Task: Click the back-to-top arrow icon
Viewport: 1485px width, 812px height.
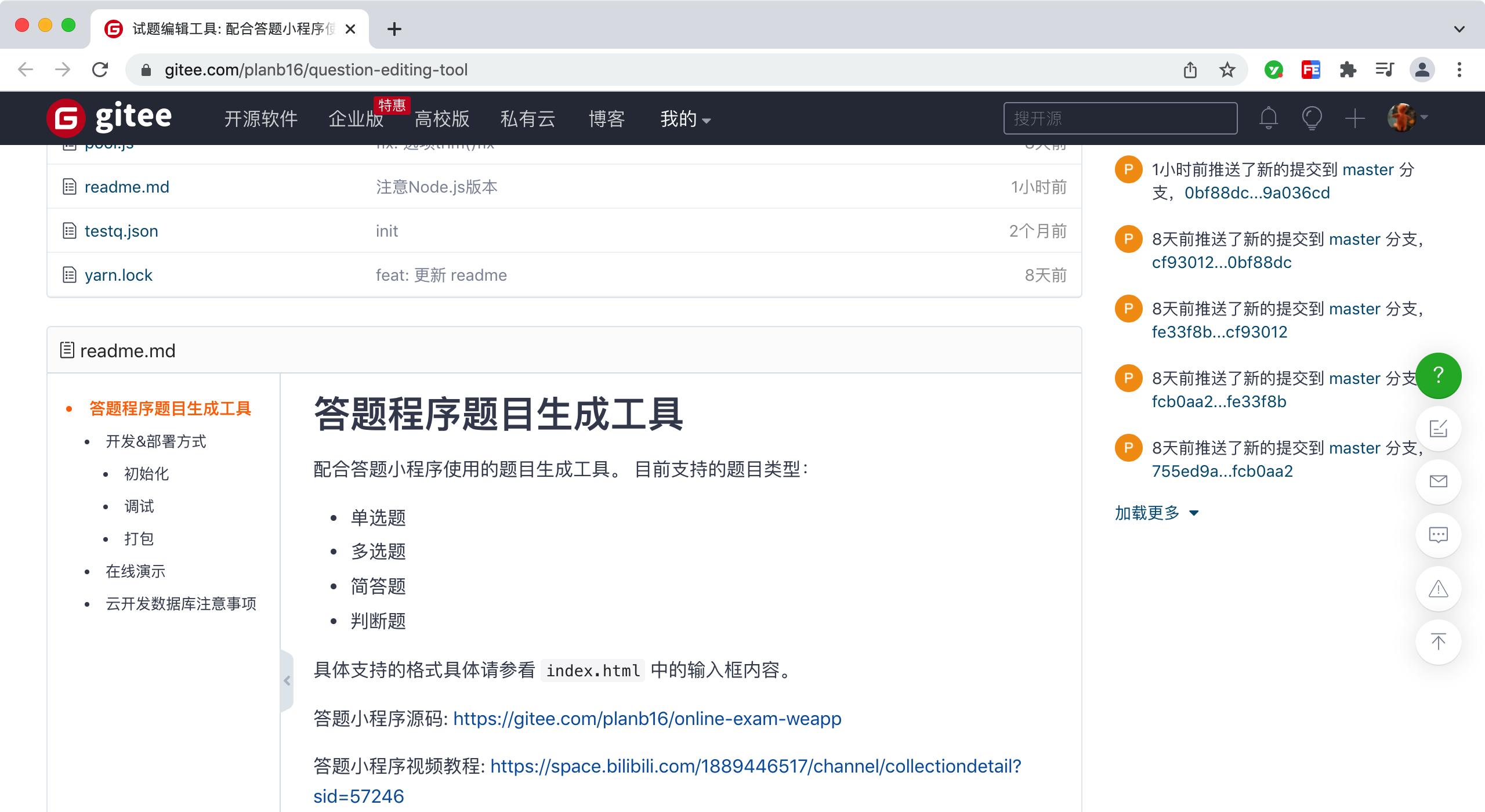Action: coord(1438,641)
